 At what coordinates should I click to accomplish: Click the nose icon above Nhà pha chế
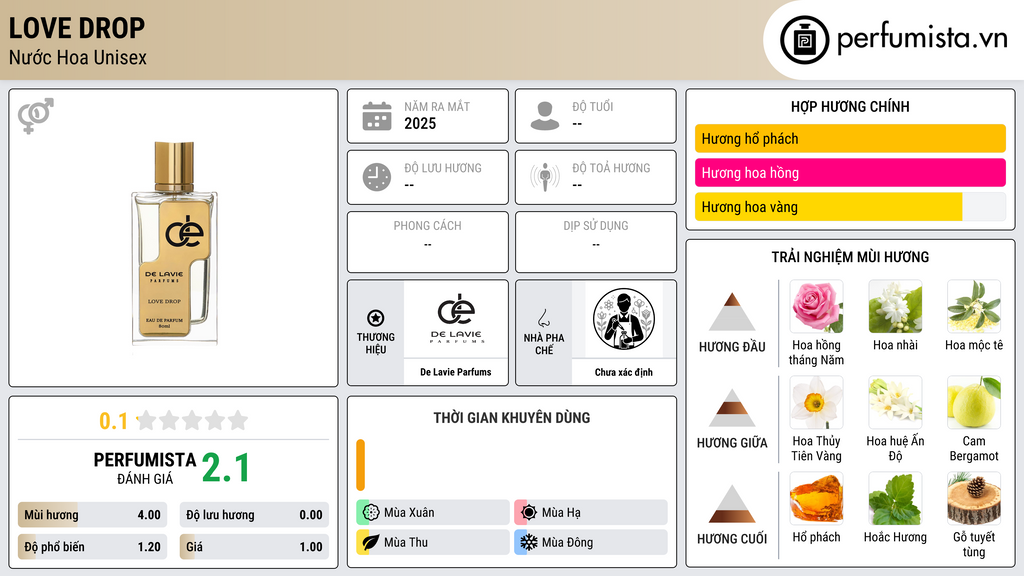click(x=543, y=318)
